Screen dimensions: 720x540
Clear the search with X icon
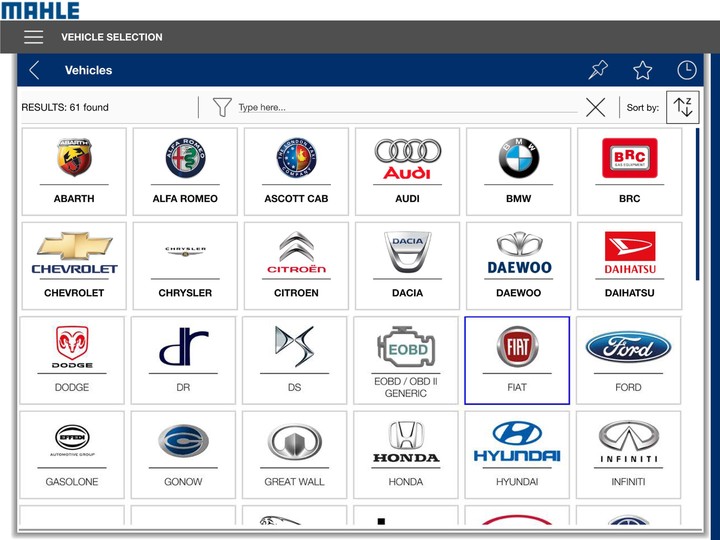click(x=595, y=107)
